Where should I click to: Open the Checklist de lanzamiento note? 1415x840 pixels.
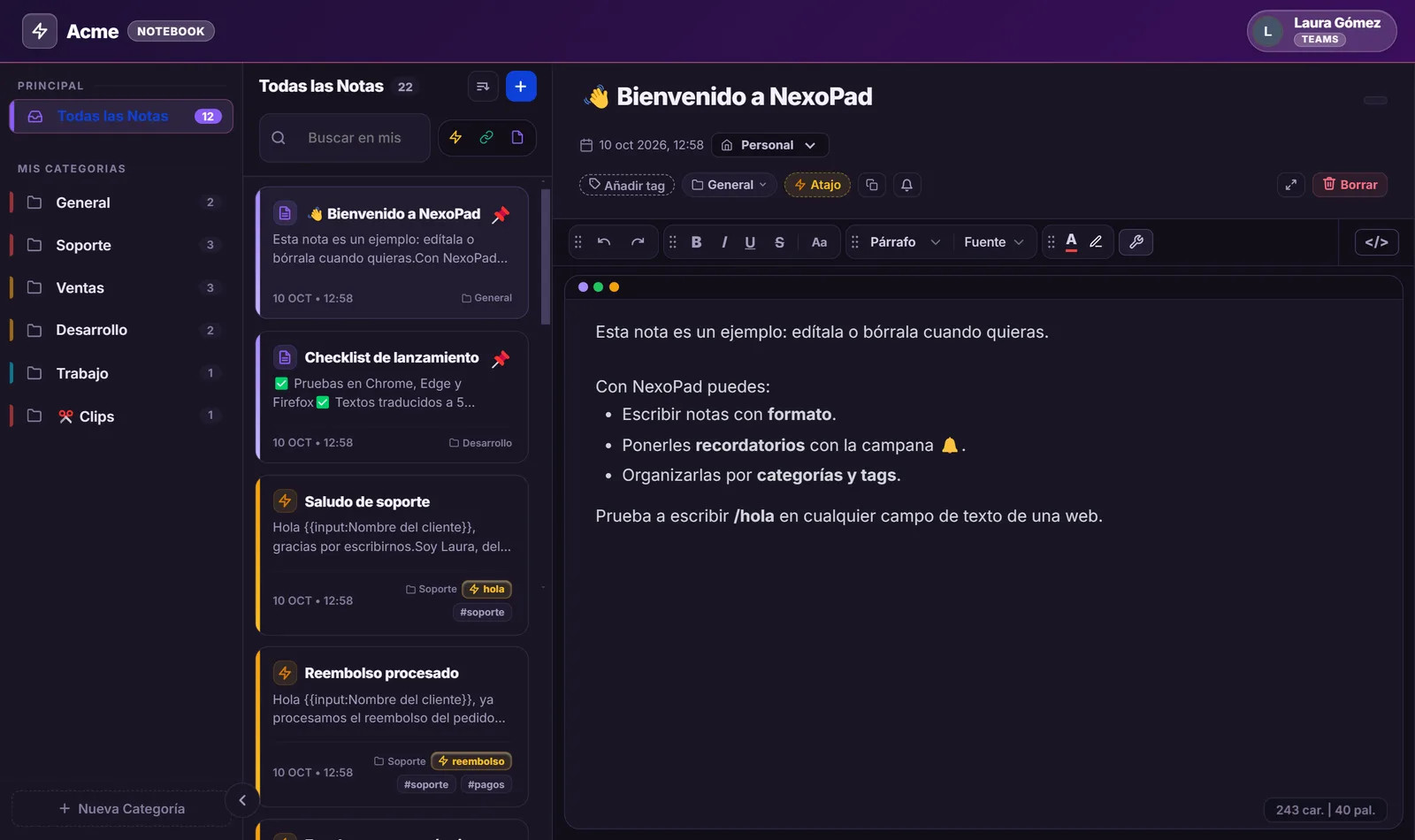392,397
